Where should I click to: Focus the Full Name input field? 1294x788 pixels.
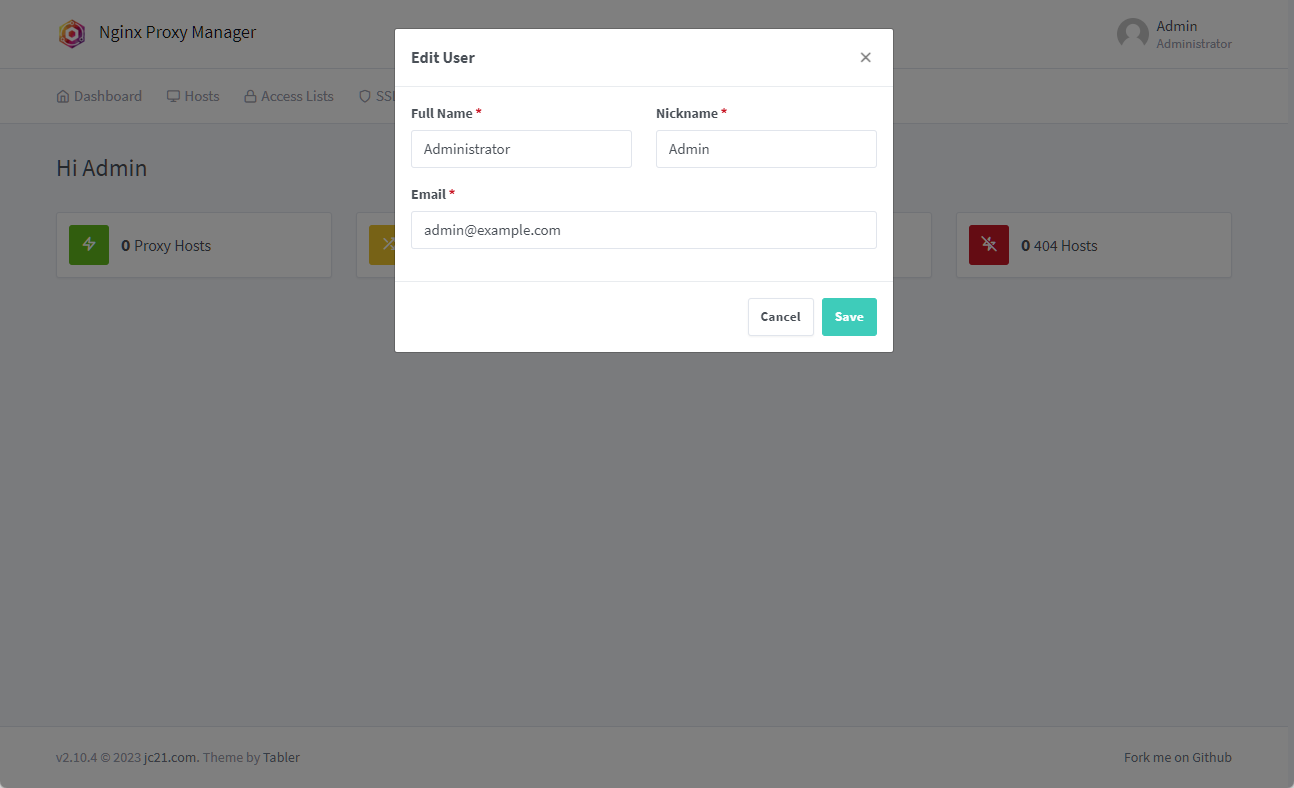click(x=521, y=149)
